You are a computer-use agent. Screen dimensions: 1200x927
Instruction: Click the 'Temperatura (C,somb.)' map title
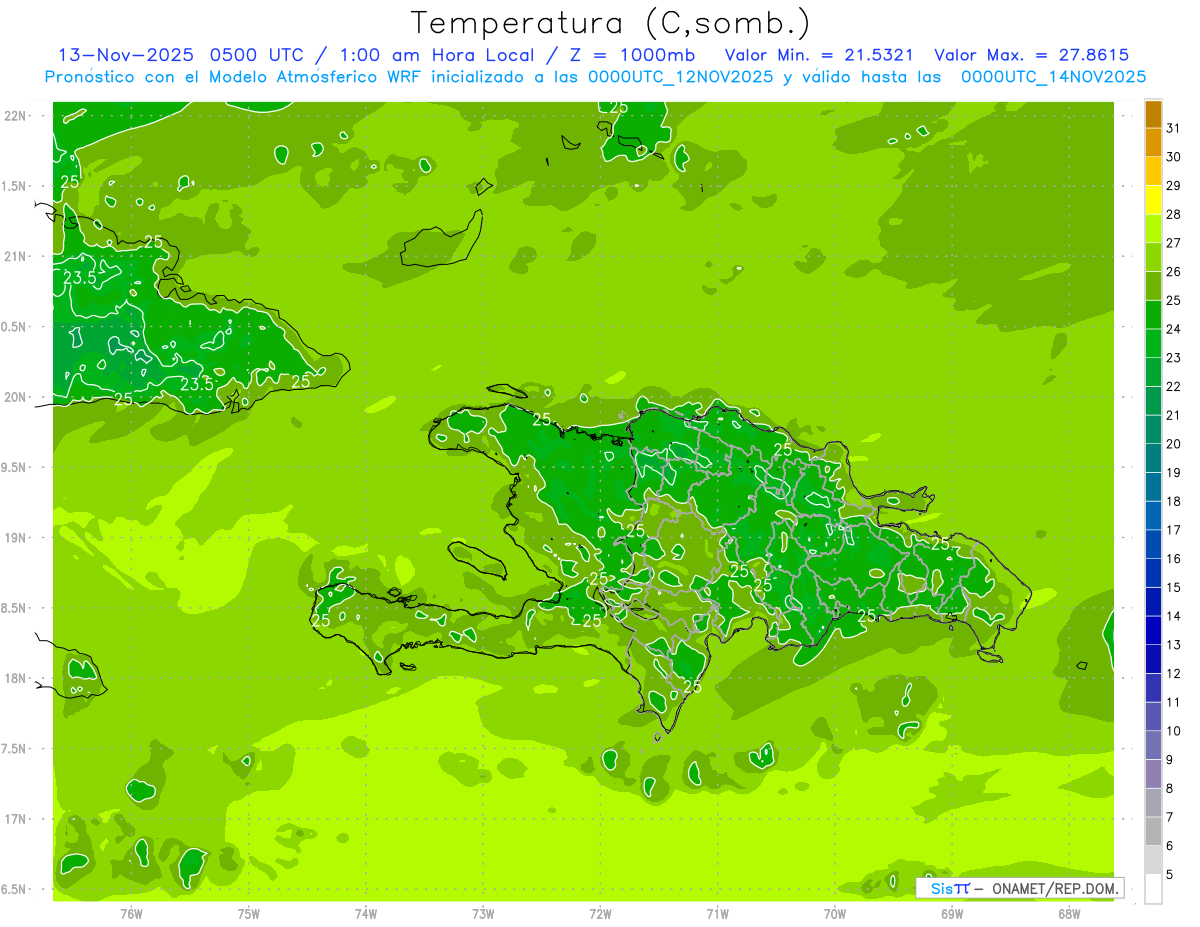click(x=610, y=22)
